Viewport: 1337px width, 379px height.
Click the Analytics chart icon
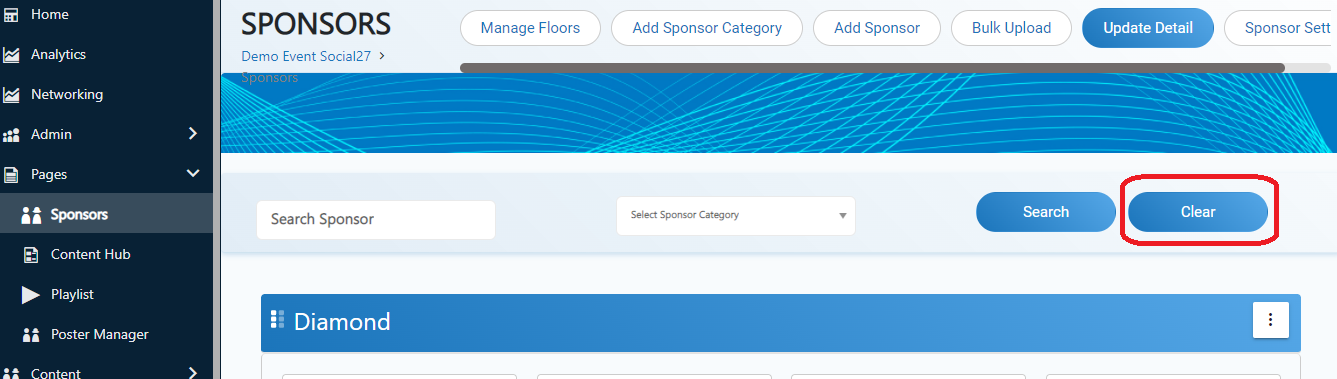(12, 55)
